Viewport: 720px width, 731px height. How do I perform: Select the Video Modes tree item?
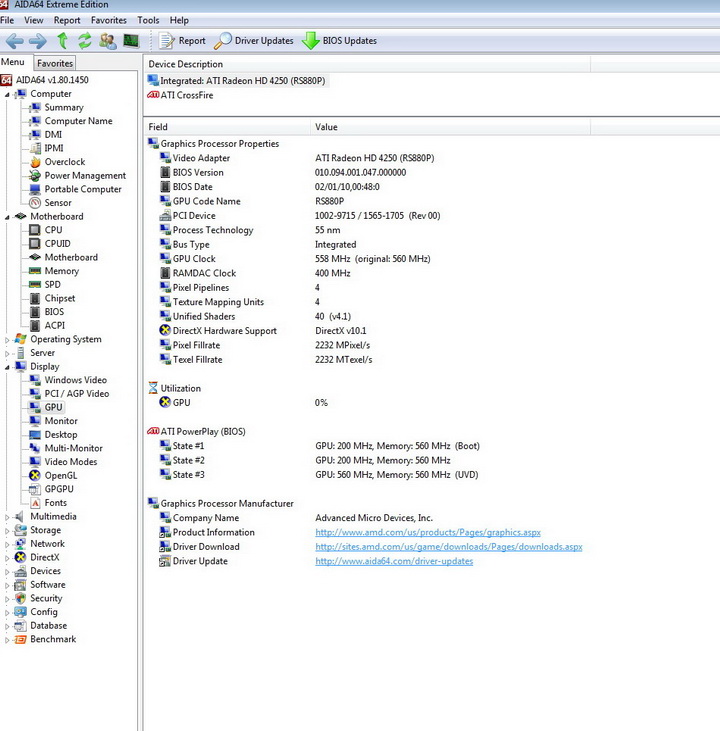71,462
